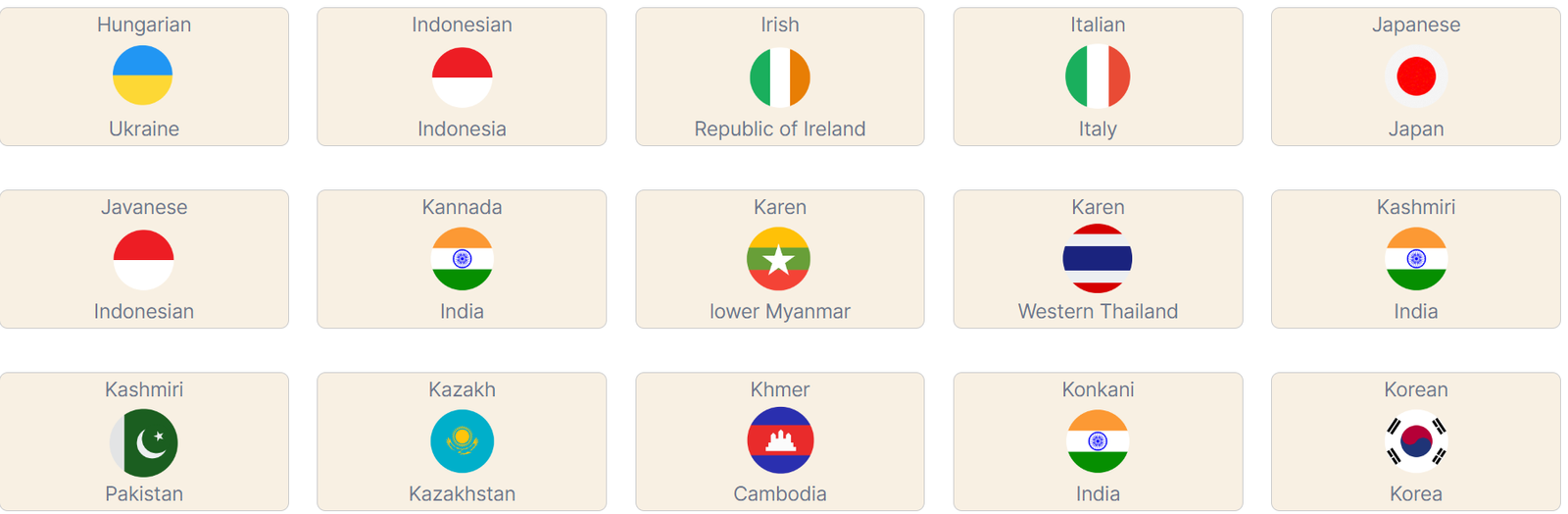Click the Kazakhstan flag icon
The image size is (1568, 514).
click(x=462, y=441)
